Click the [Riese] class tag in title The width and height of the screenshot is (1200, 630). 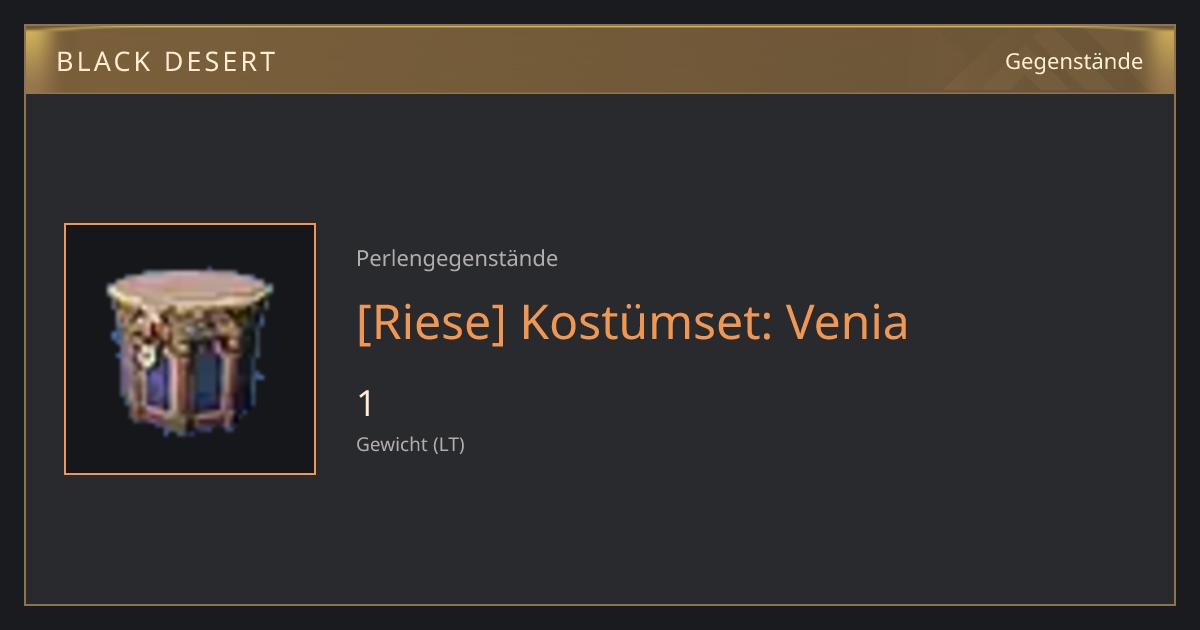pos(431,323)
